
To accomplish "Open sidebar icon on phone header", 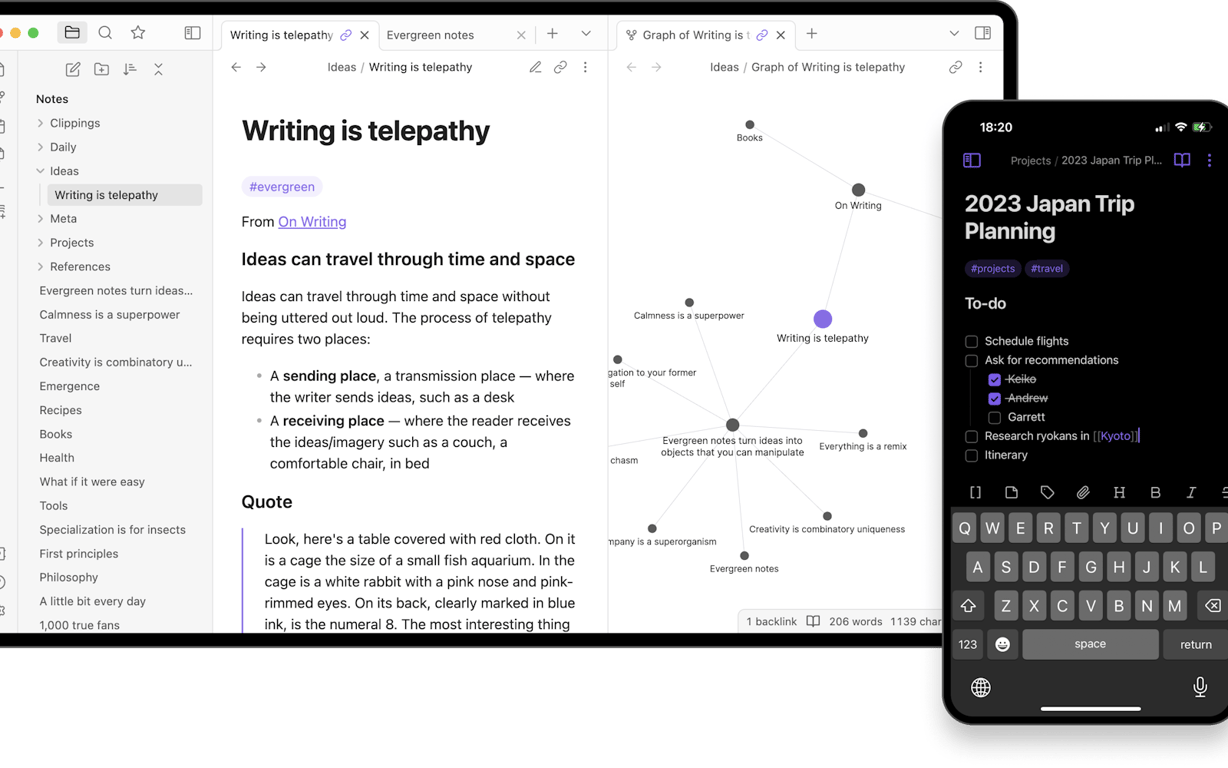I will [972, 160].
